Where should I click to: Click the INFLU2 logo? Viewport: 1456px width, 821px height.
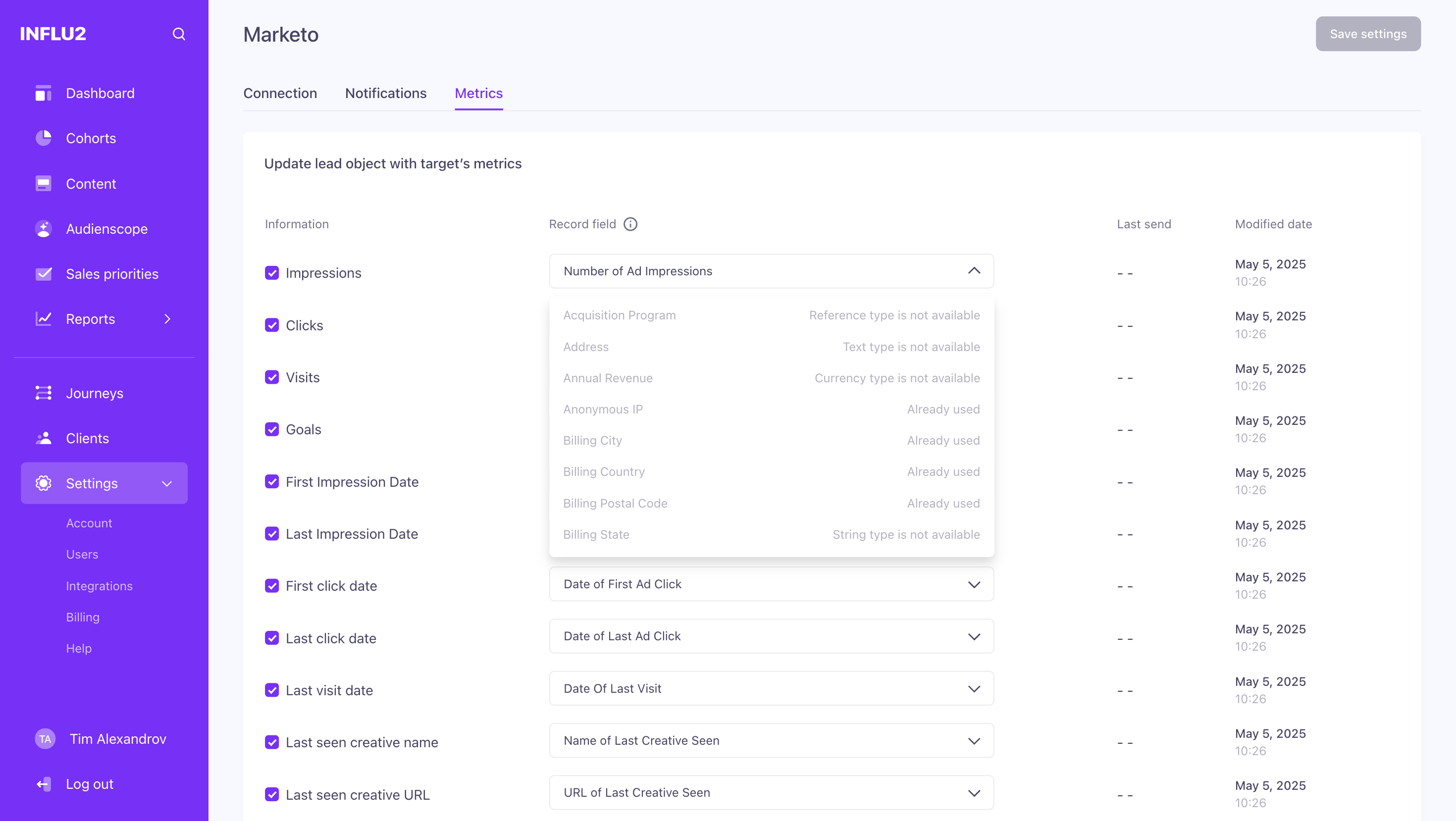(53, 34)
